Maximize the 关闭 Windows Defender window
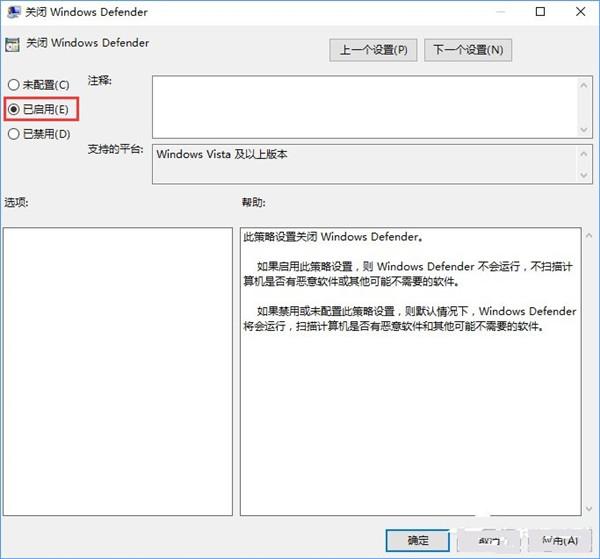The image size is (600, 559). coord(540,12)
